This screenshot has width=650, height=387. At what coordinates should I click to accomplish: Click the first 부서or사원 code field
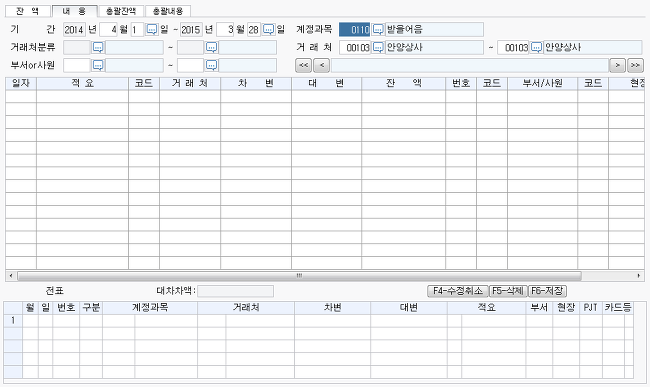point(77,65)
